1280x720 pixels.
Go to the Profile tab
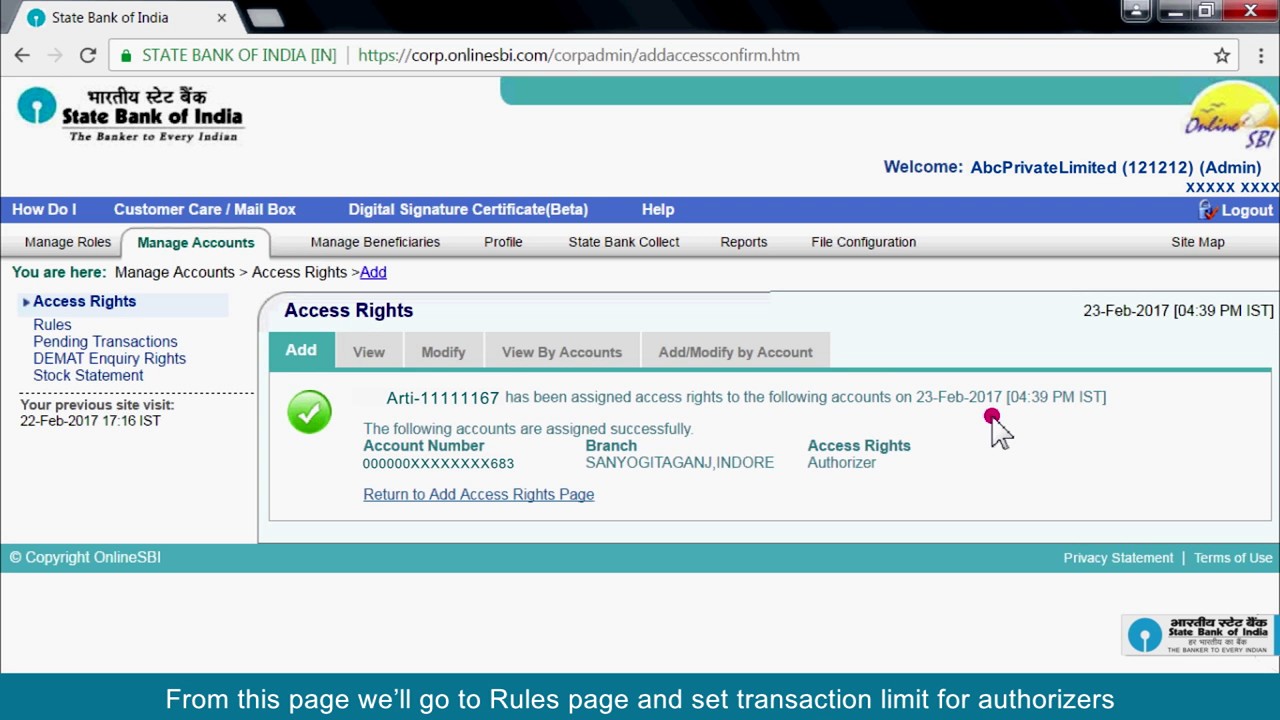coord(503,242)
